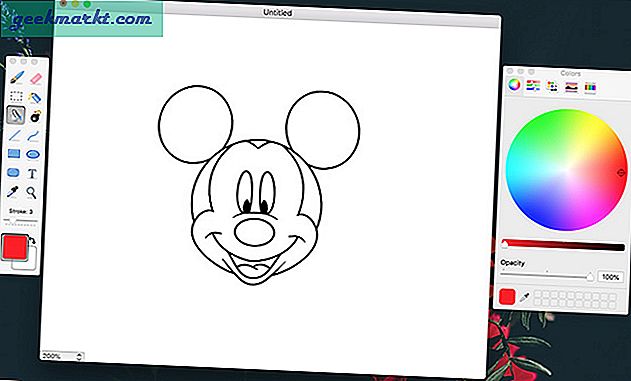Screen dimensions: 631x381
Task: Select the Eyedropper tool in toolbox
Action: click(x=13, y=192)
